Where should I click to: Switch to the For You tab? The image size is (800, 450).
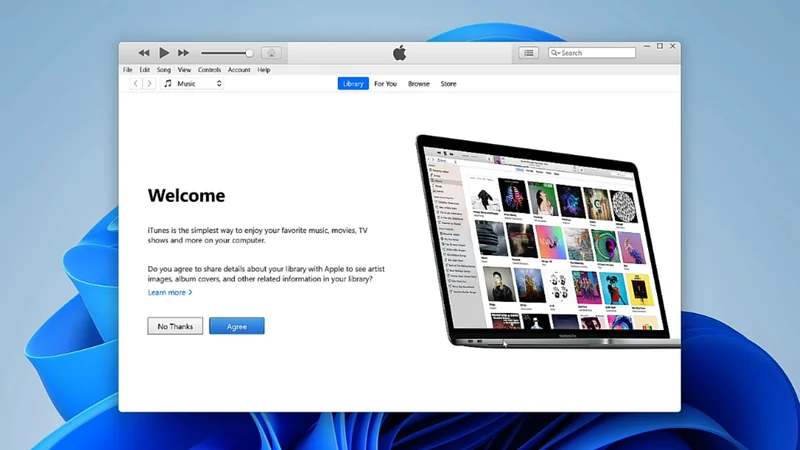tap(385, 84)
